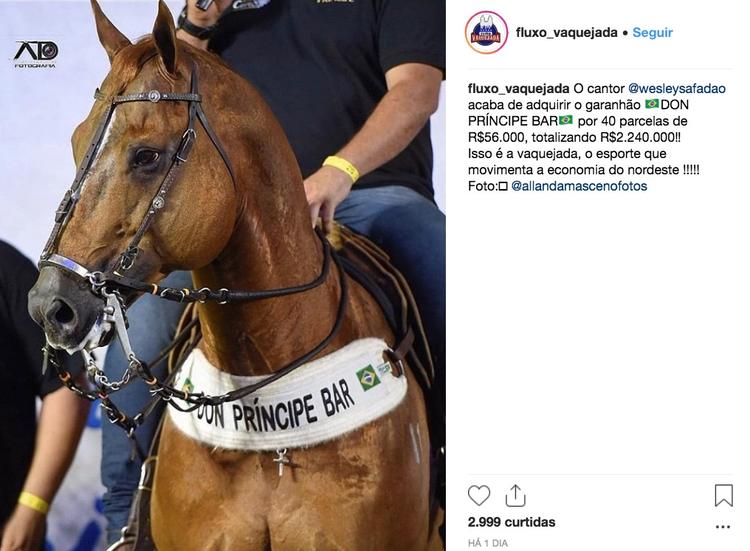Open the @allandamascenofotos photo credit link

click(579, 186)
